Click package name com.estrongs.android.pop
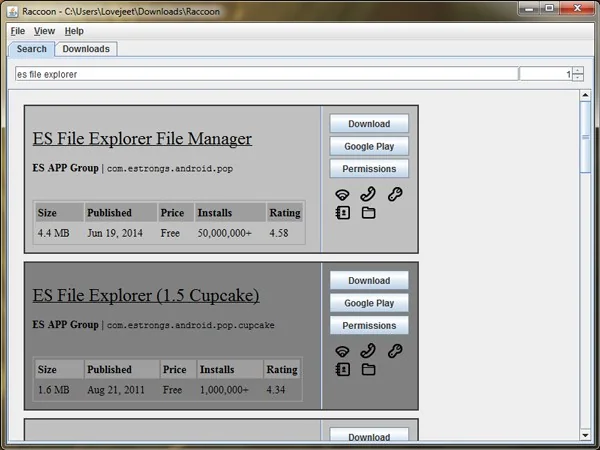Image resolution: width=600 pixels, height=450 pixels. 170,169
